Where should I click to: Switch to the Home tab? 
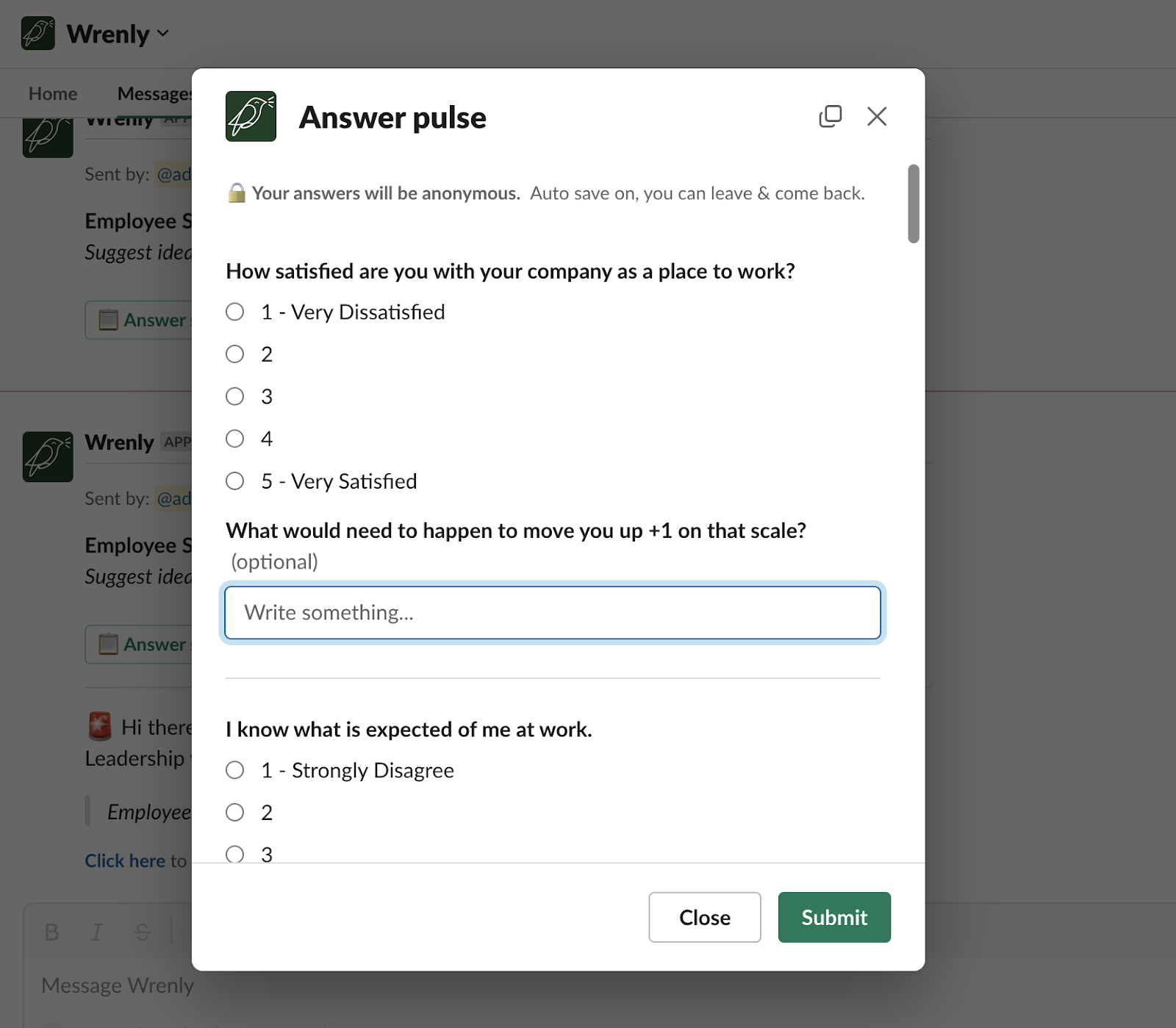pyautogui.click(x=53, y=93)
